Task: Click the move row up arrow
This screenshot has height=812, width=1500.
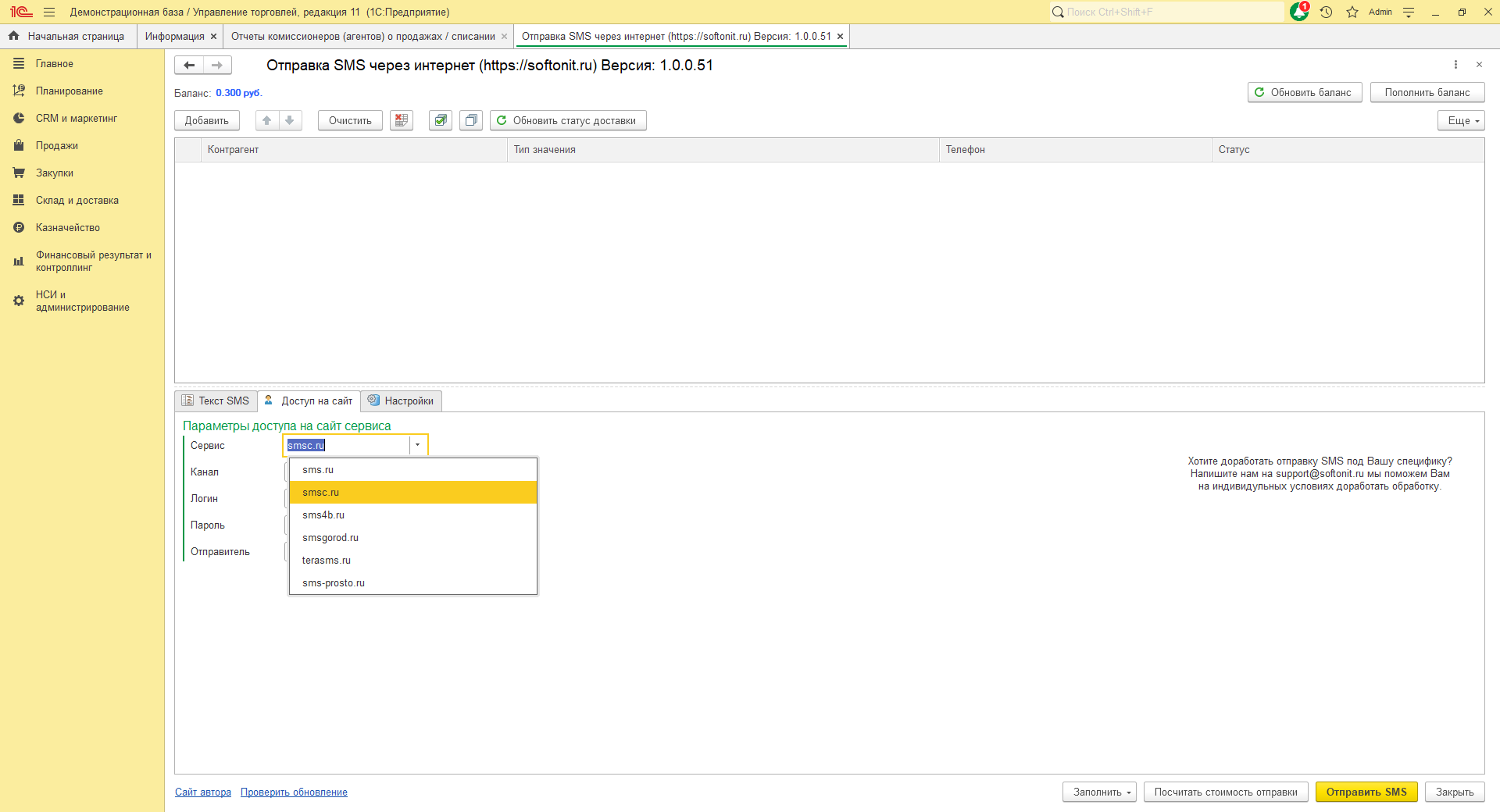Action: (x=267, y=120)
